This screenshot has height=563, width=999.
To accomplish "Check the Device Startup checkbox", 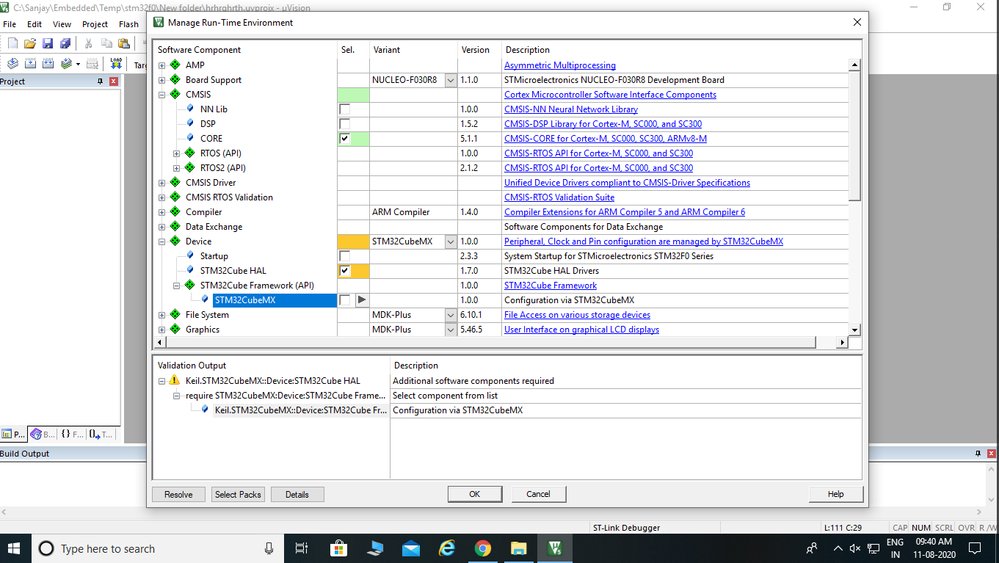I will tap(345, 256).
